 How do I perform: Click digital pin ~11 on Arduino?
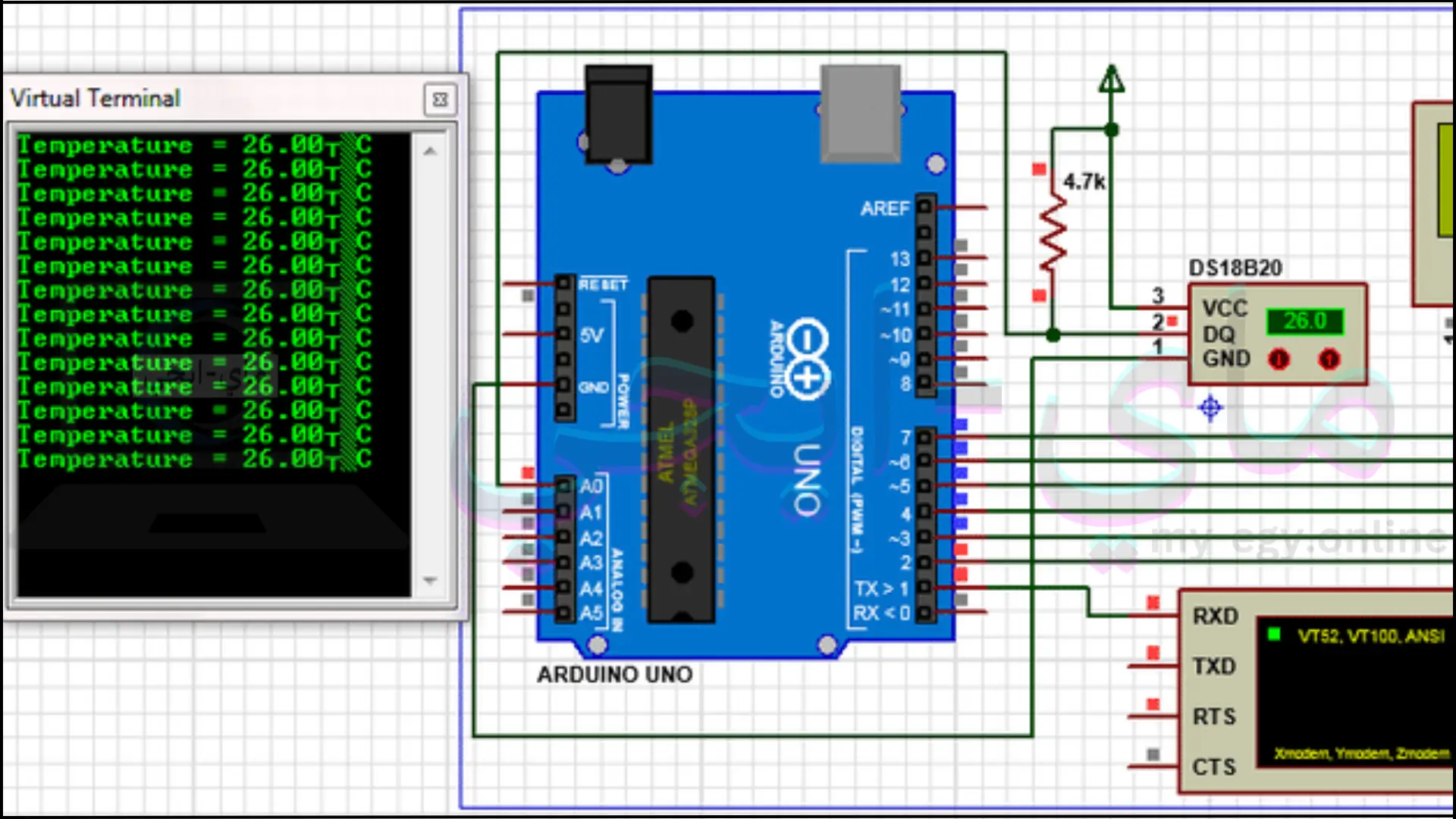click(924, 309)
